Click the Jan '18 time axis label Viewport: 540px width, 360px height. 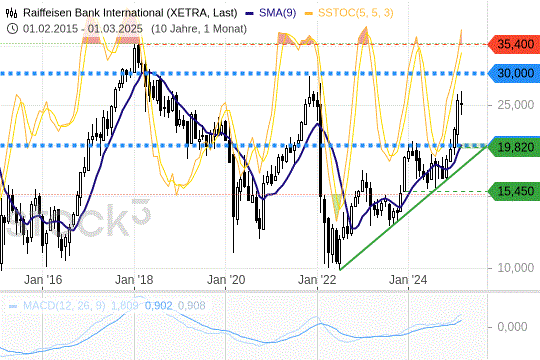[134, 280]
